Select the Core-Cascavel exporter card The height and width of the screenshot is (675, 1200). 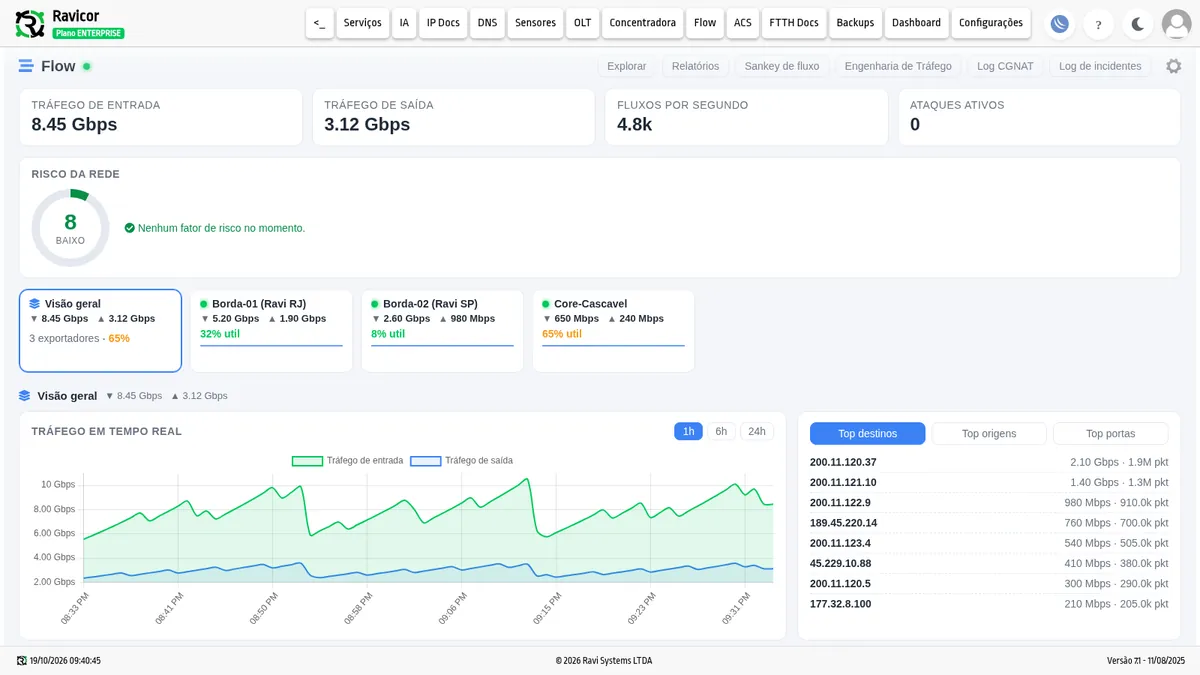pyautogui.click(x=613, y=331)
